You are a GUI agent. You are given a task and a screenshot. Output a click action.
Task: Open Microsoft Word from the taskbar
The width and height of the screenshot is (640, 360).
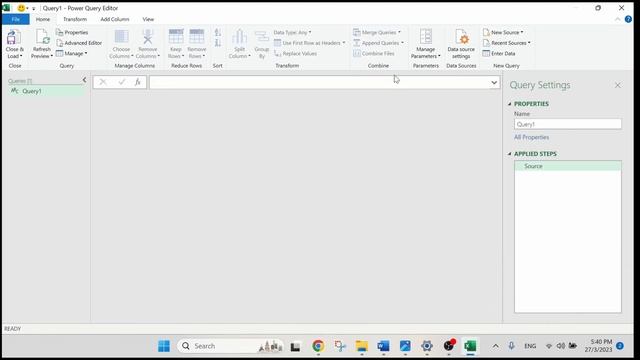click(x=383, y=346)
